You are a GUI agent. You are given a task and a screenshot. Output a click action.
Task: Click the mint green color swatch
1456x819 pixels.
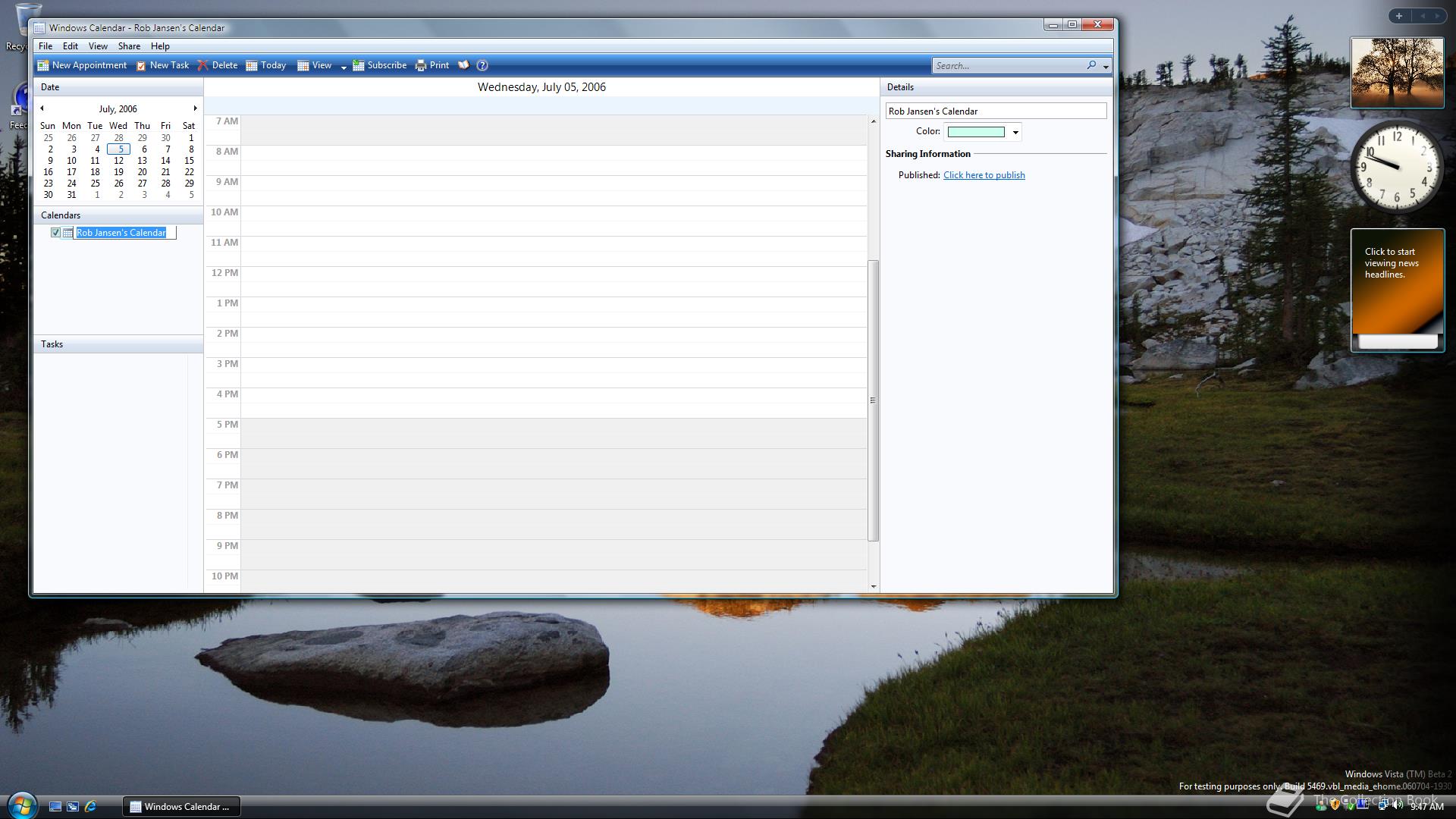pyautogui.click(x=976, y=132)
